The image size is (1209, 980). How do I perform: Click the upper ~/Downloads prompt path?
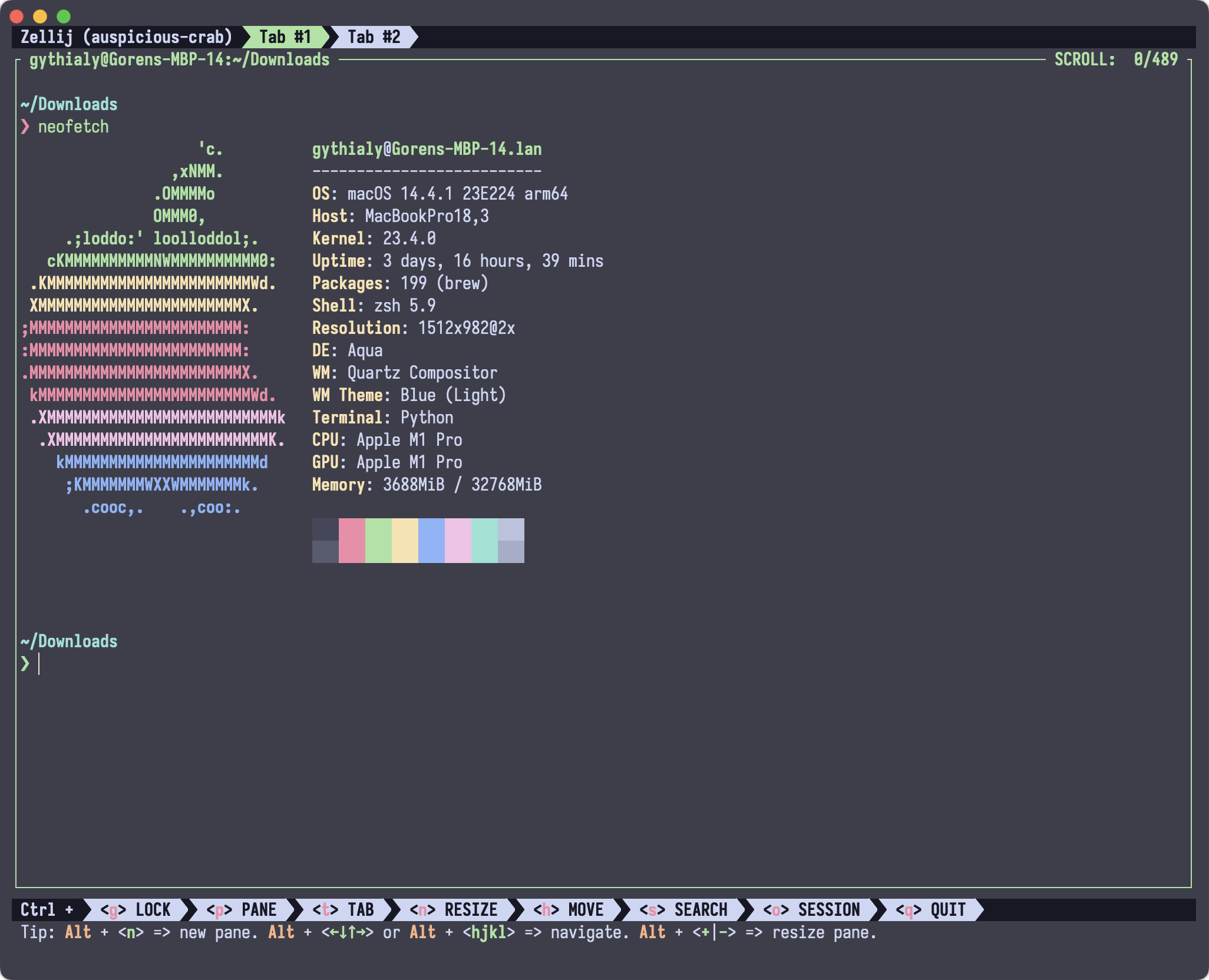(69, 104)
